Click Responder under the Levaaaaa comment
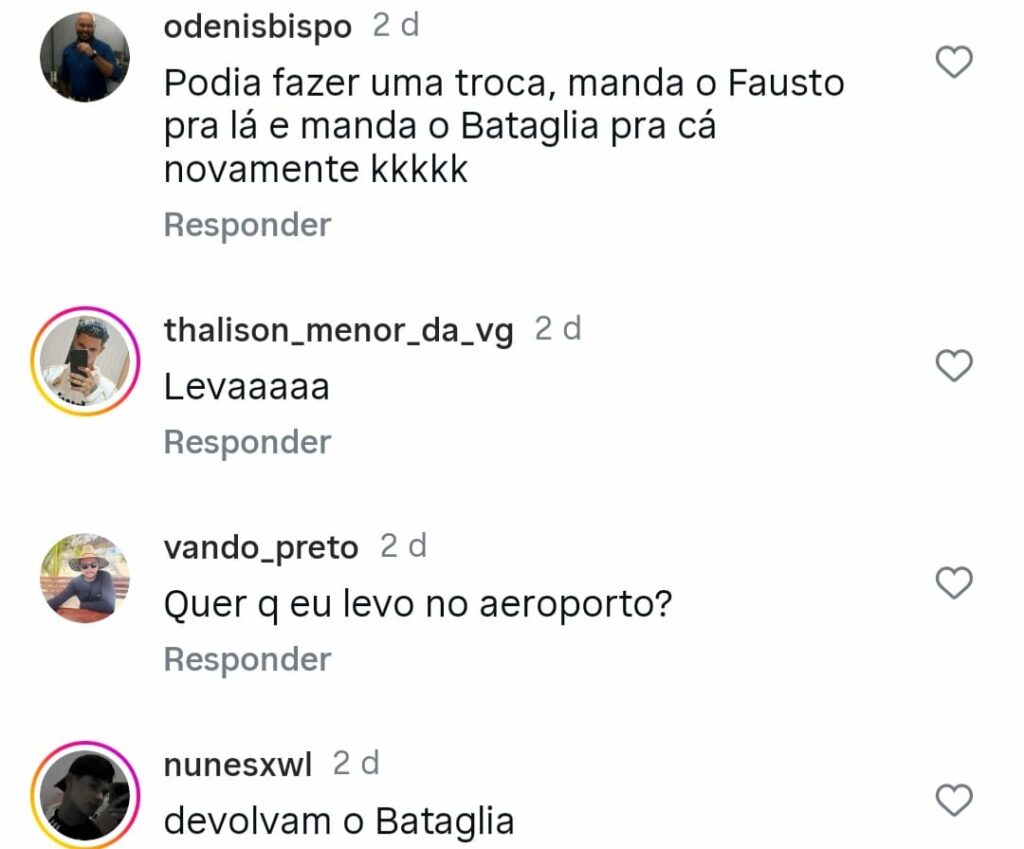1024x849 pixels. (x=248, y=443)
